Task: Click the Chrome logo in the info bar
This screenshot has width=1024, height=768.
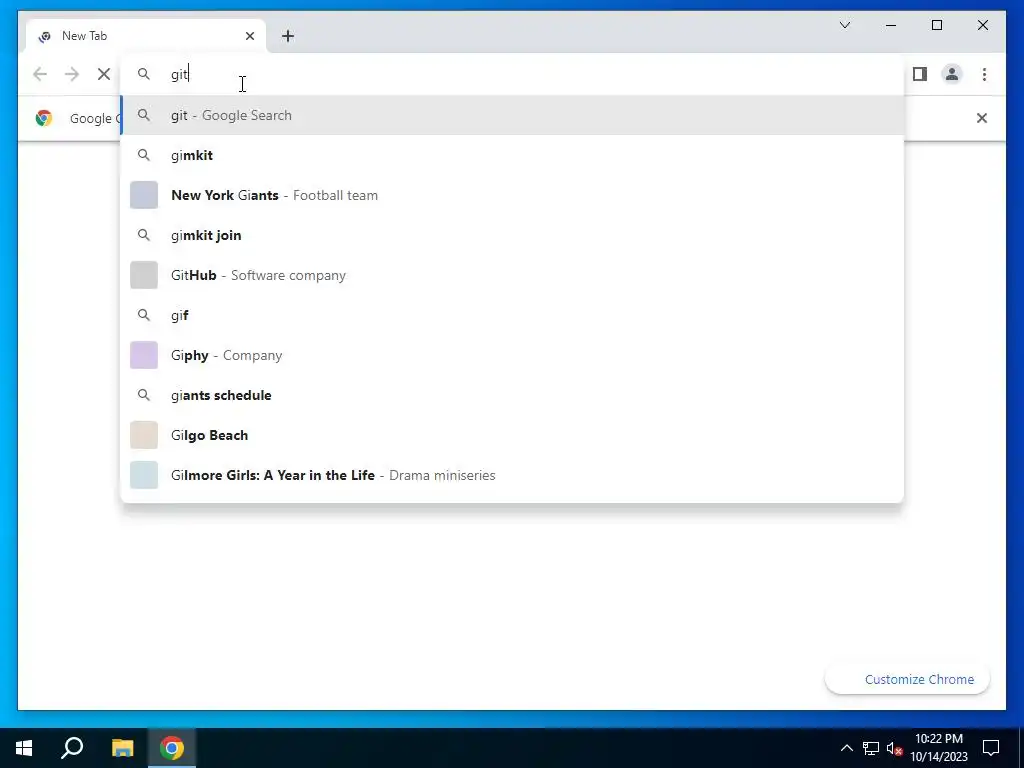Action: (x=44, y=118)
